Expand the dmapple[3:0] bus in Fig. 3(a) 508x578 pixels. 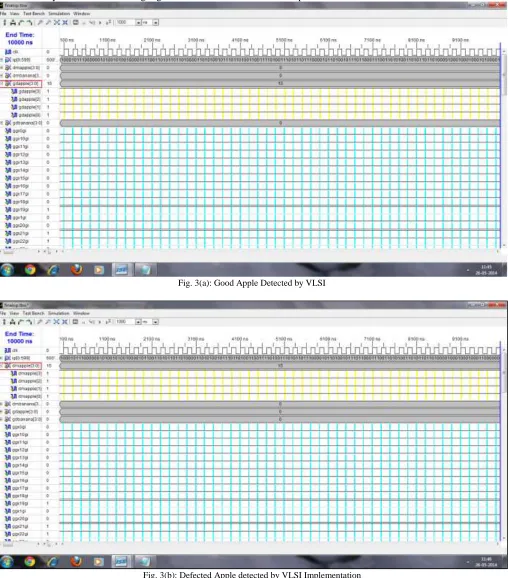tap(1, 68)
